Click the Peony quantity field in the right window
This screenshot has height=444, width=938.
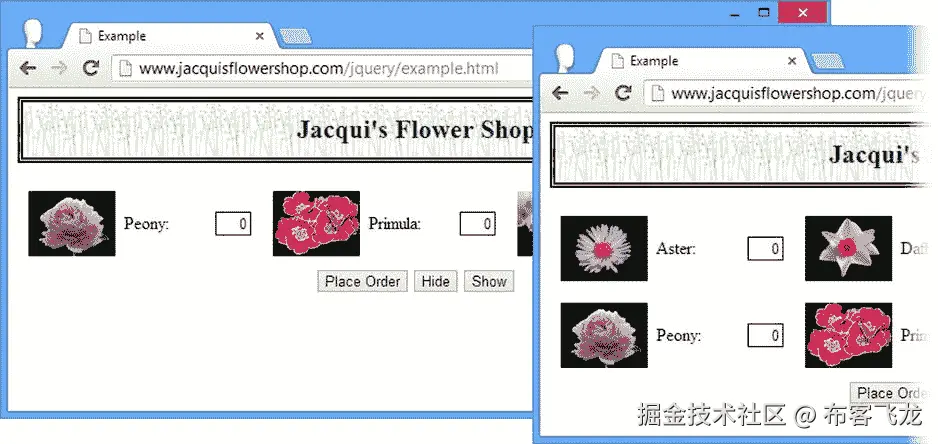[x=765, y=335]
